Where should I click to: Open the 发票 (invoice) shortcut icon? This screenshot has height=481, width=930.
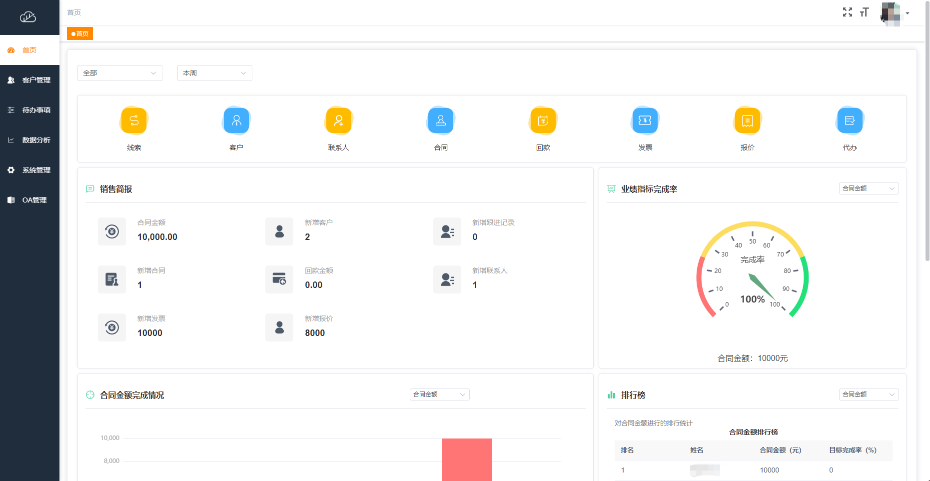(x=645, y=120)
